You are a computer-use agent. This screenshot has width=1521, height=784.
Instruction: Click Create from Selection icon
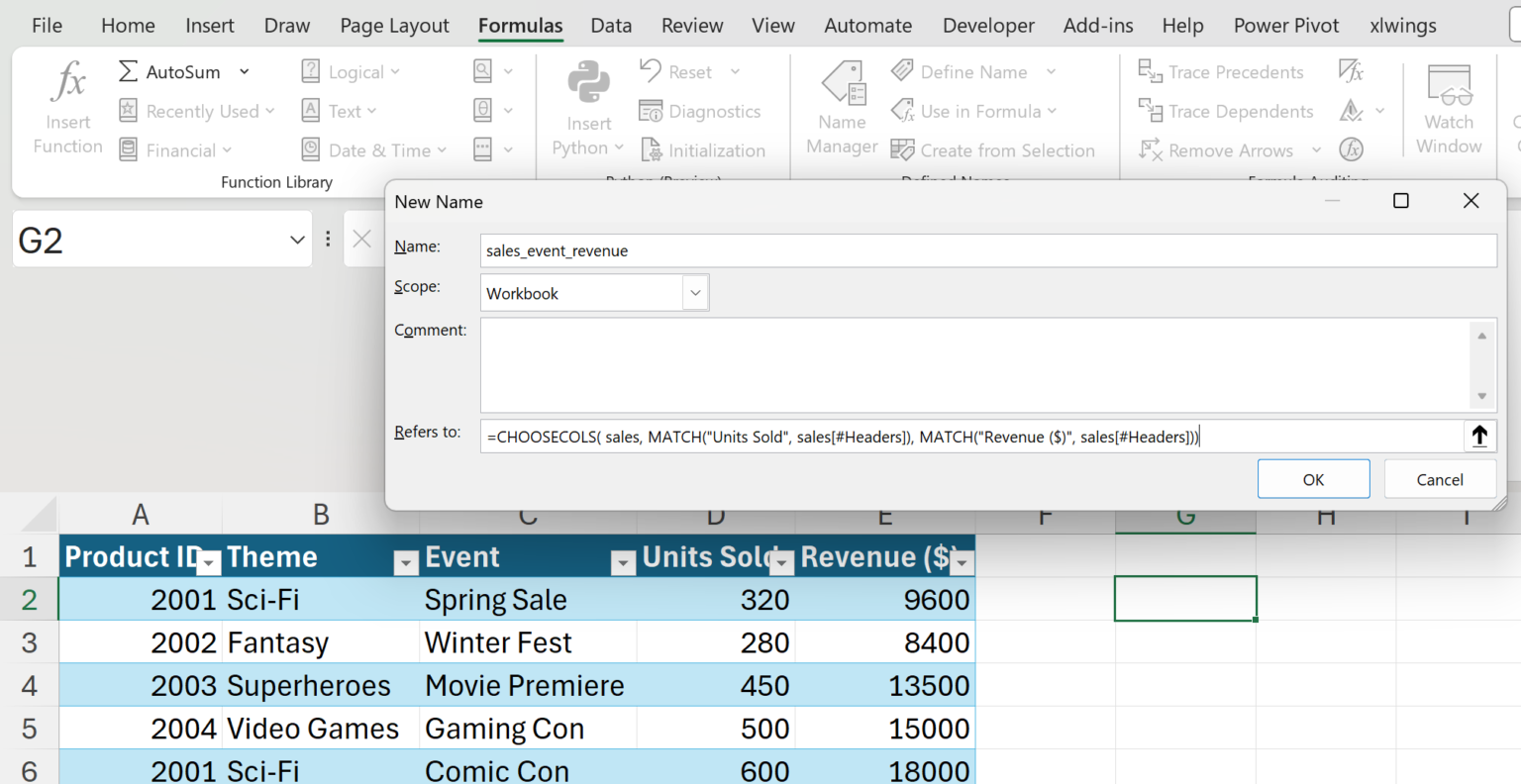(902, 150)
